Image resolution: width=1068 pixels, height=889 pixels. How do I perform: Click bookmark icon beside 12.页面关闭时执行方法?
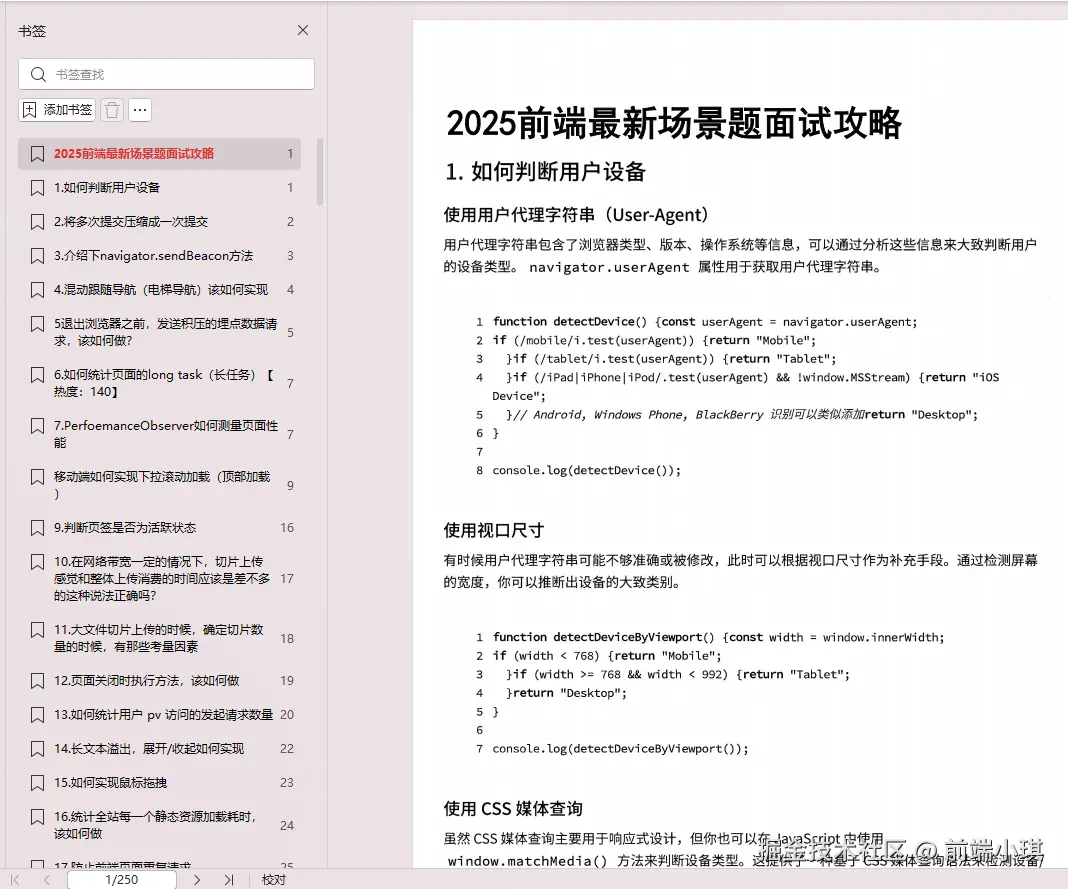pyautogui.click(x=37, y=681)
